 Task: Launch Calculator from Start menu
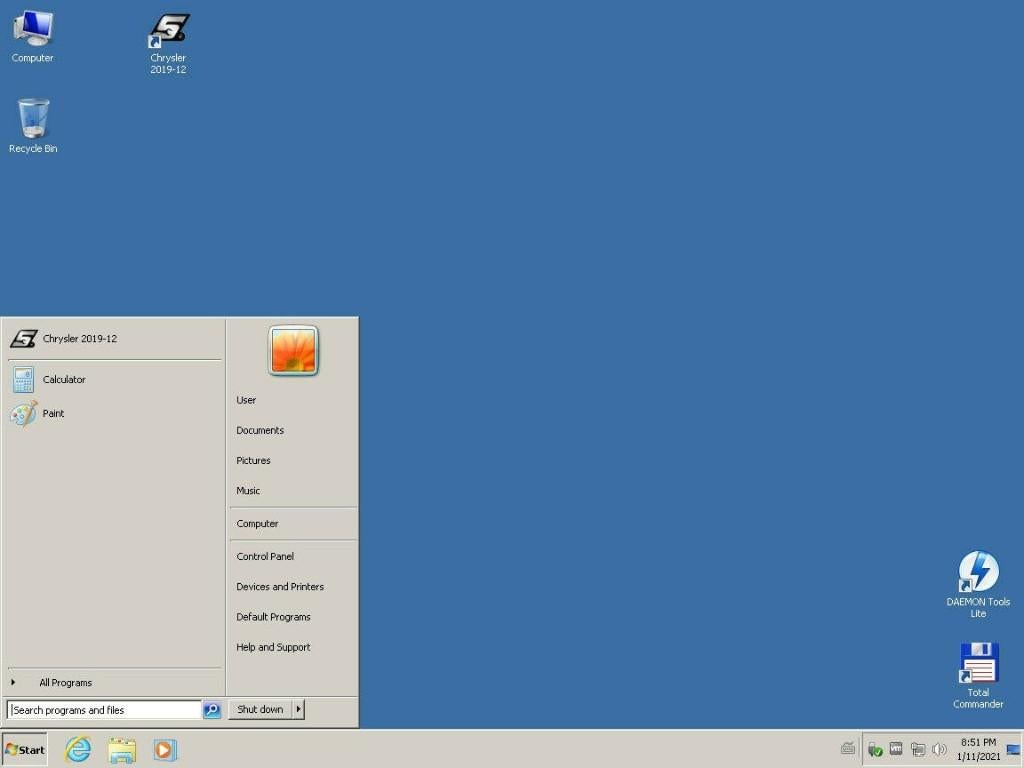[x=64, y=379]
